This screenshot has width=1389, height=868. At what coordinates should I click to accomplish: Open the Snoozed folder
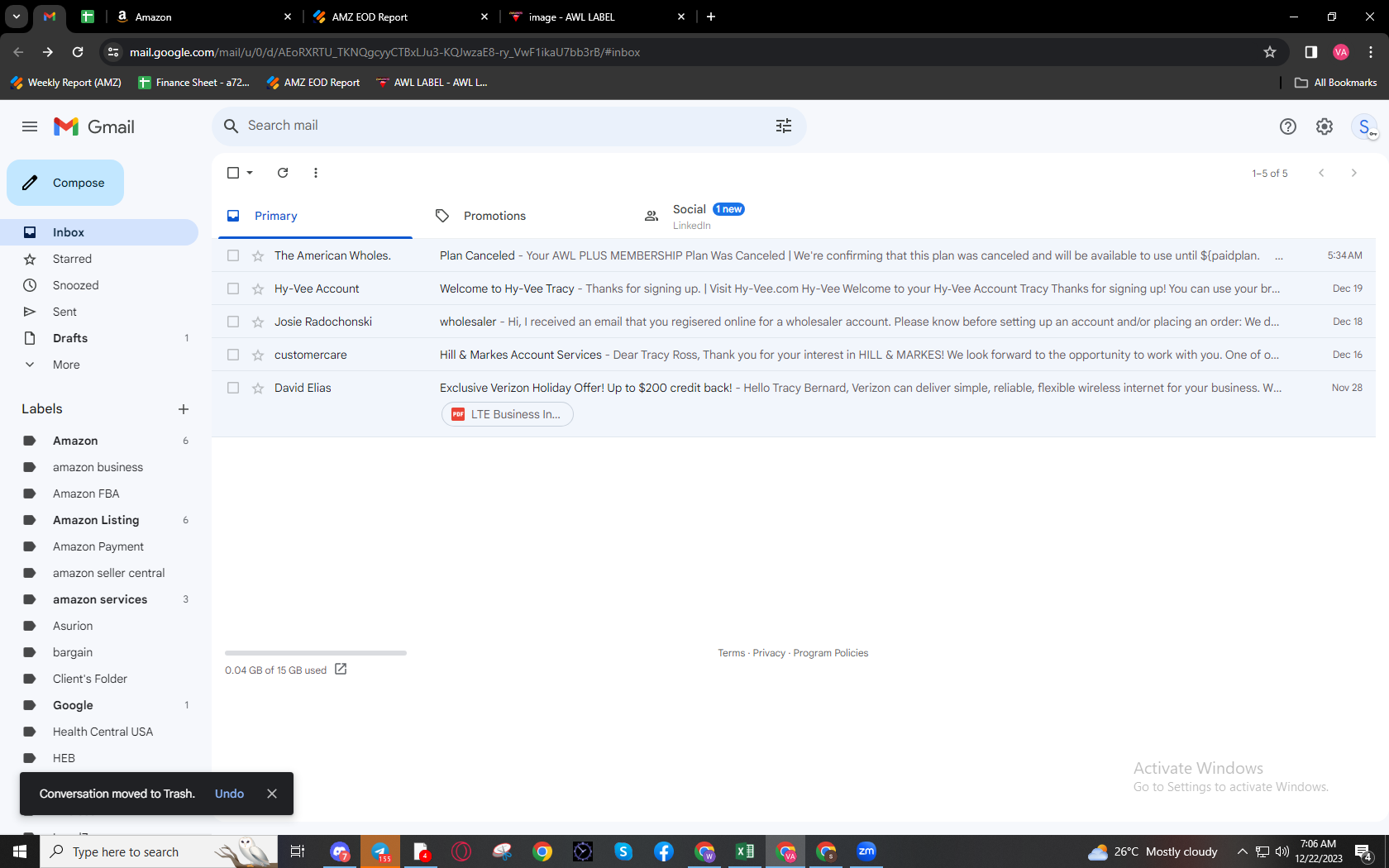(x=99, y=285)
